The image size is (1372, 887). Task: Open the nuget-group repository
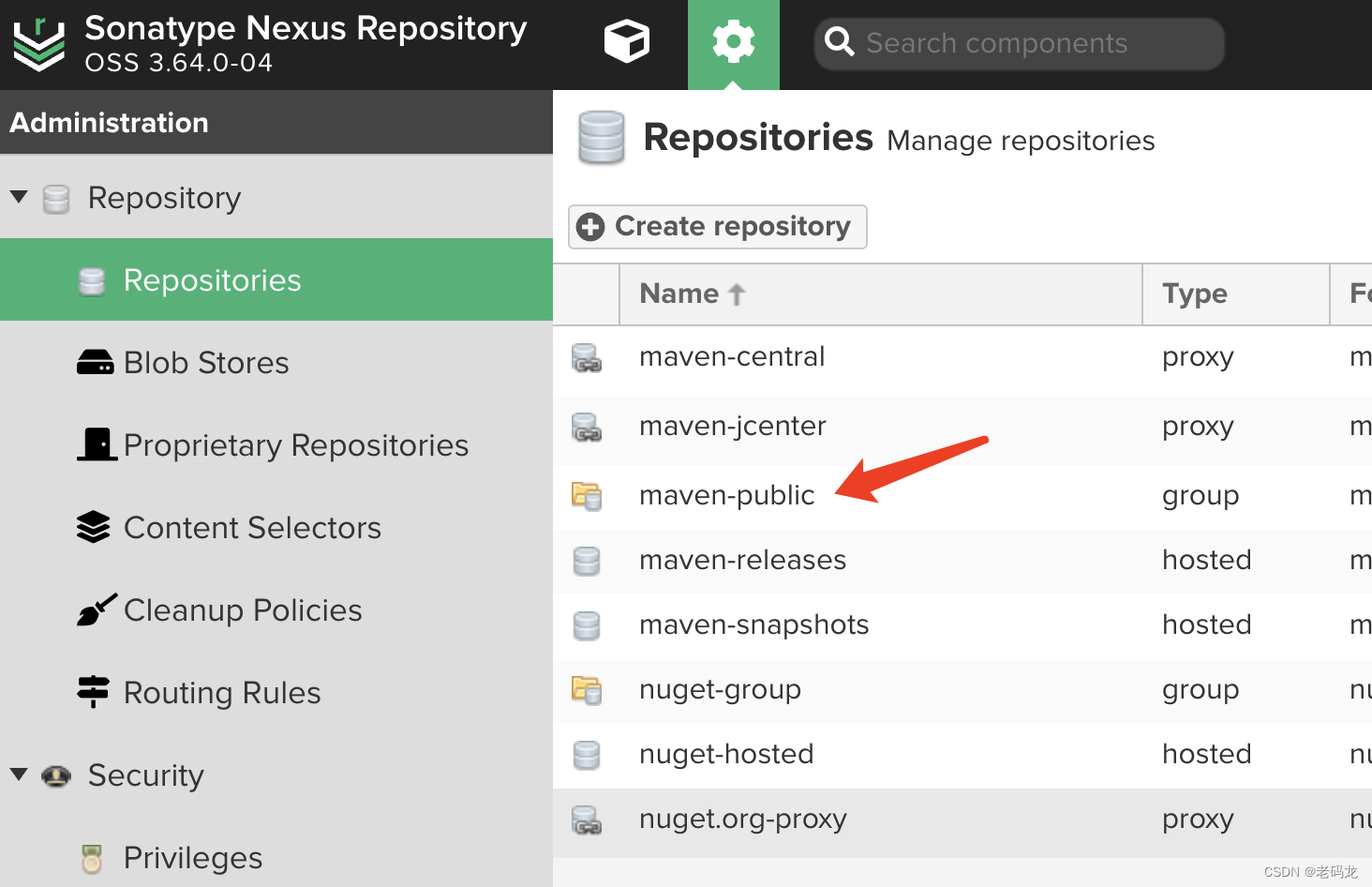coord(962,691)
